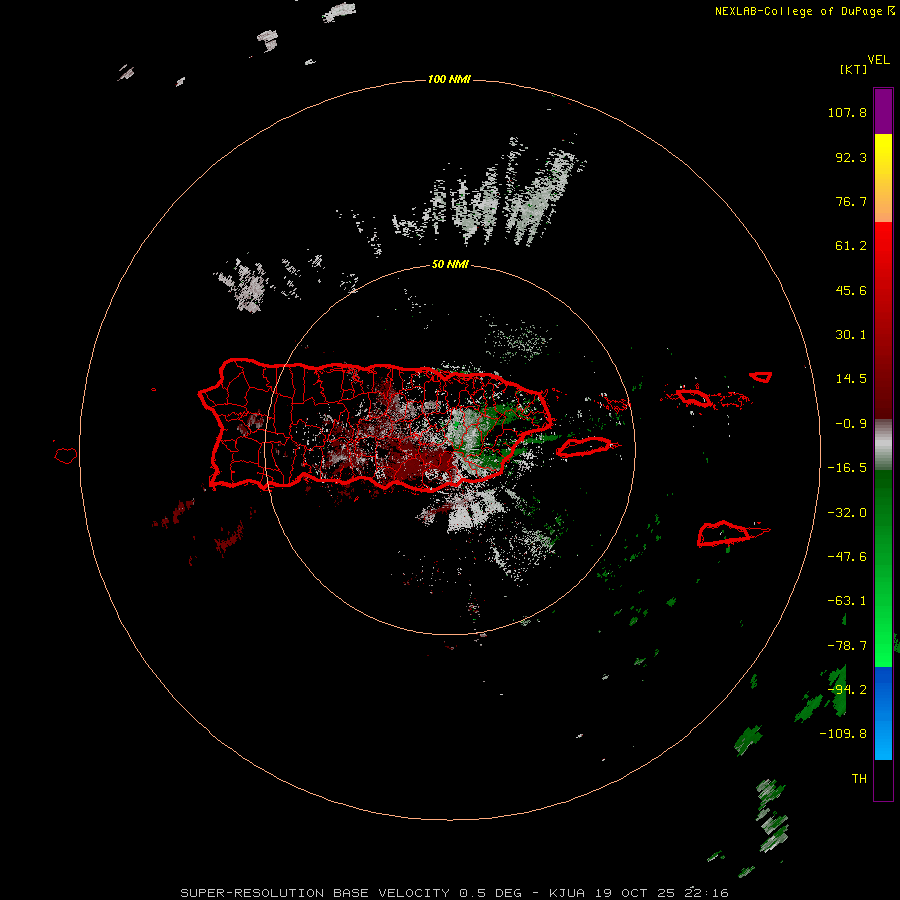Image resolution: width=900 pixels, height=900 pixels.
Task: Click the 92.3 velocity scale value
Action: click(851, 157)
